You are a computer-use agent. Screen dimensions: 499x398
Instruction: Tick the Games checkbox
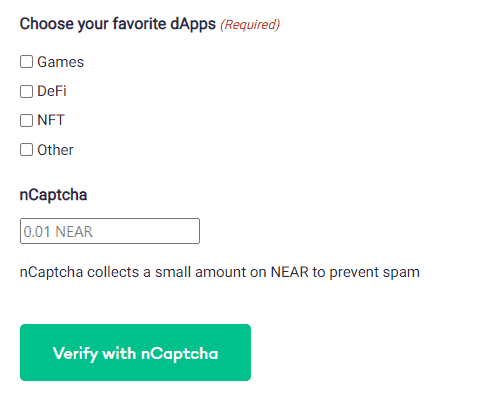coord(26,62)
